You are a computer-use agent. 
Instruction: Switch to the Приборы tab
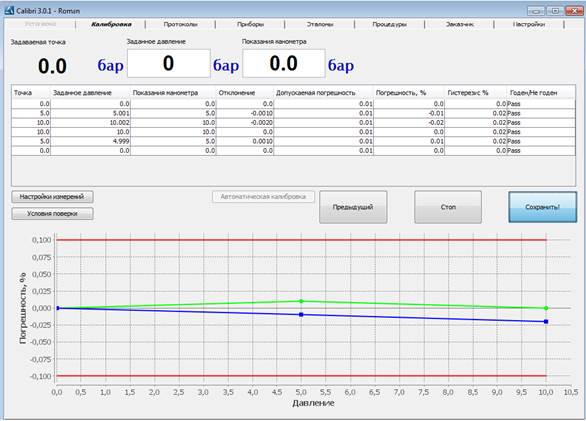tap(250, 24)
